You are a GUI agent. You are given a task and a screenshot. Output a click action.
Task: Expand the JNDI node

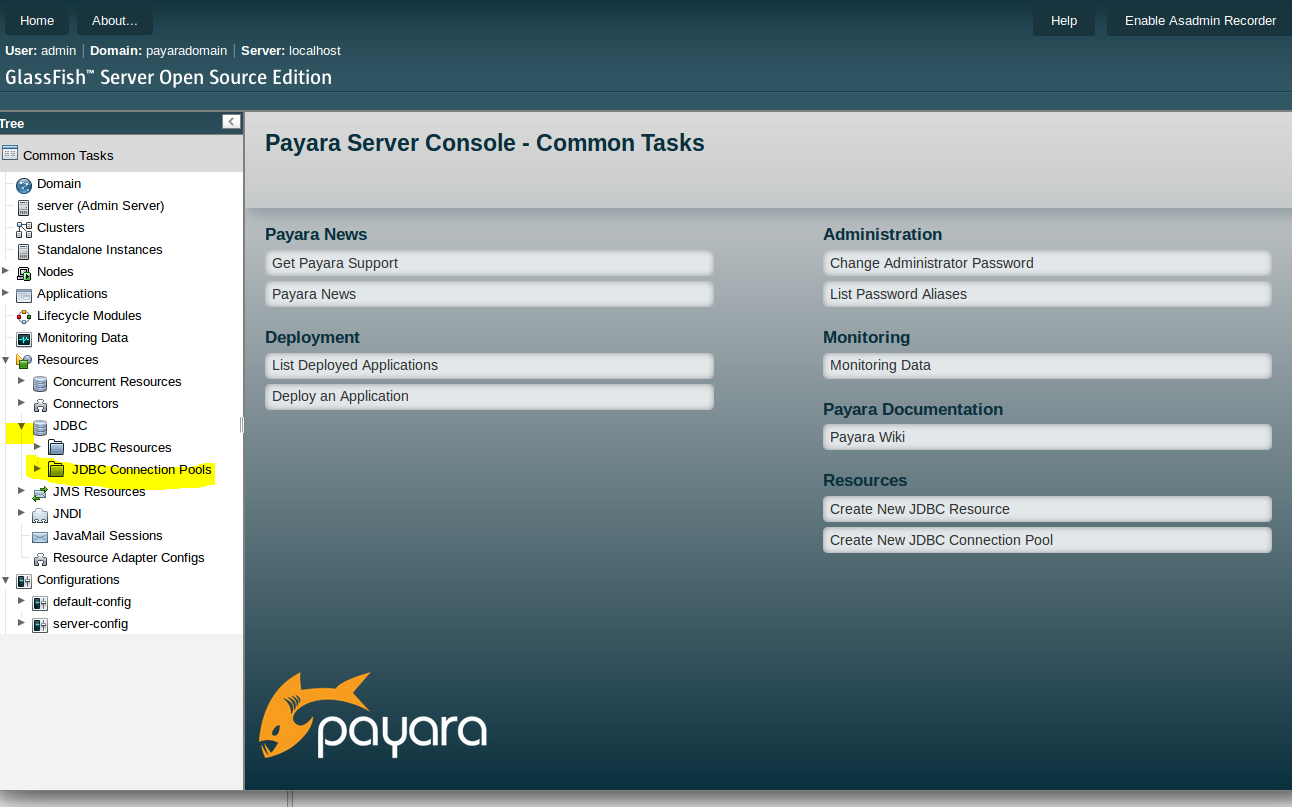pos(21,512)
